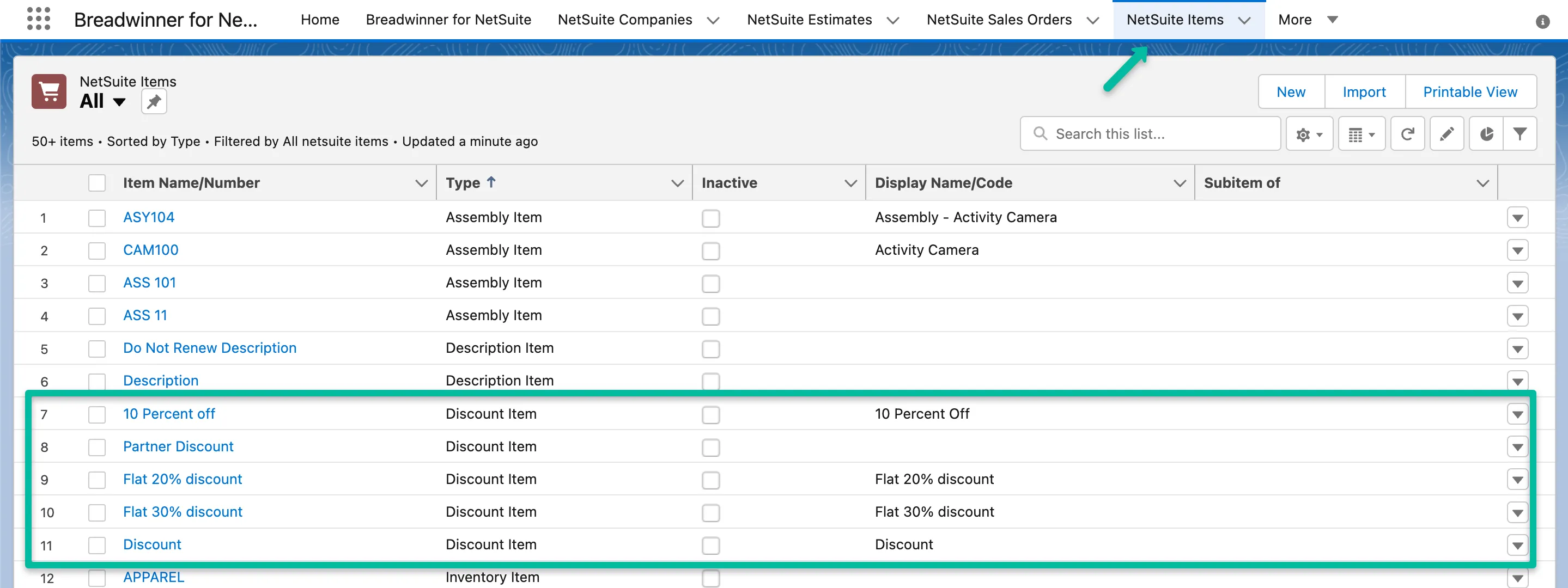Screen dimensions: 1568x588
Task: Expand the All list view dropdown
Action: click(119, 102)
